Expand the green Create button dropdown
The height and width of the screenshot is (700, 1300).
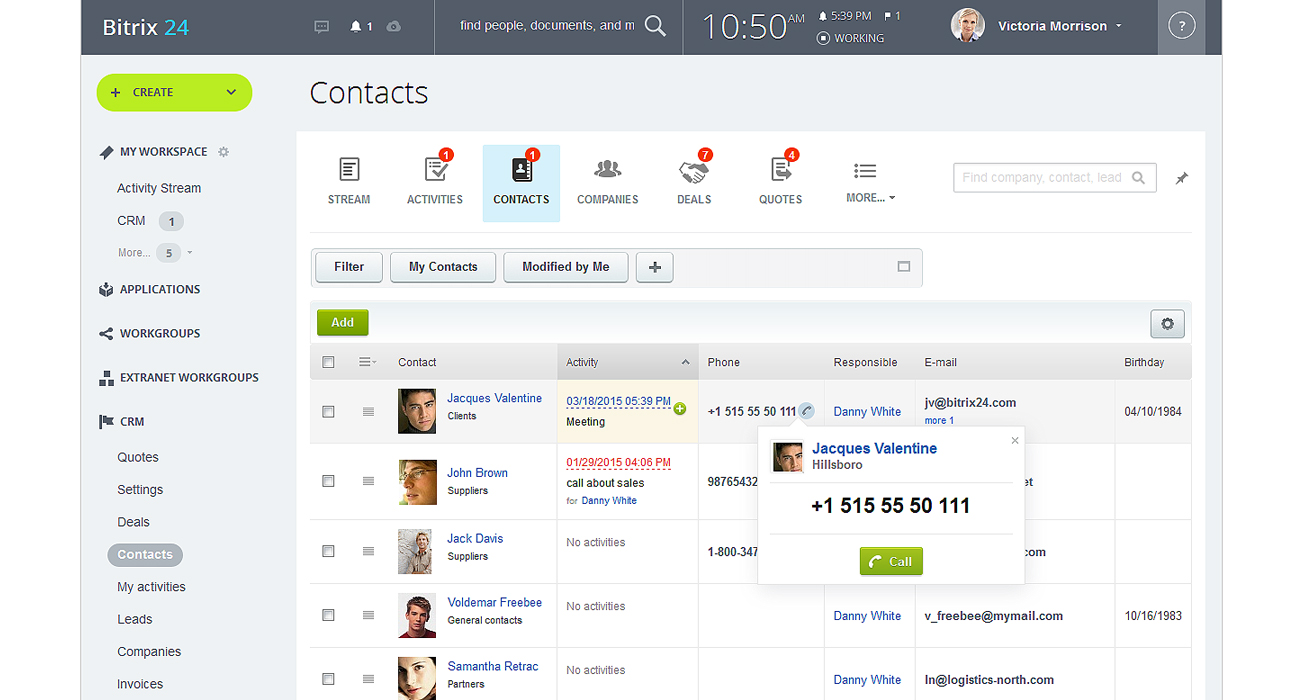[231, 92]
